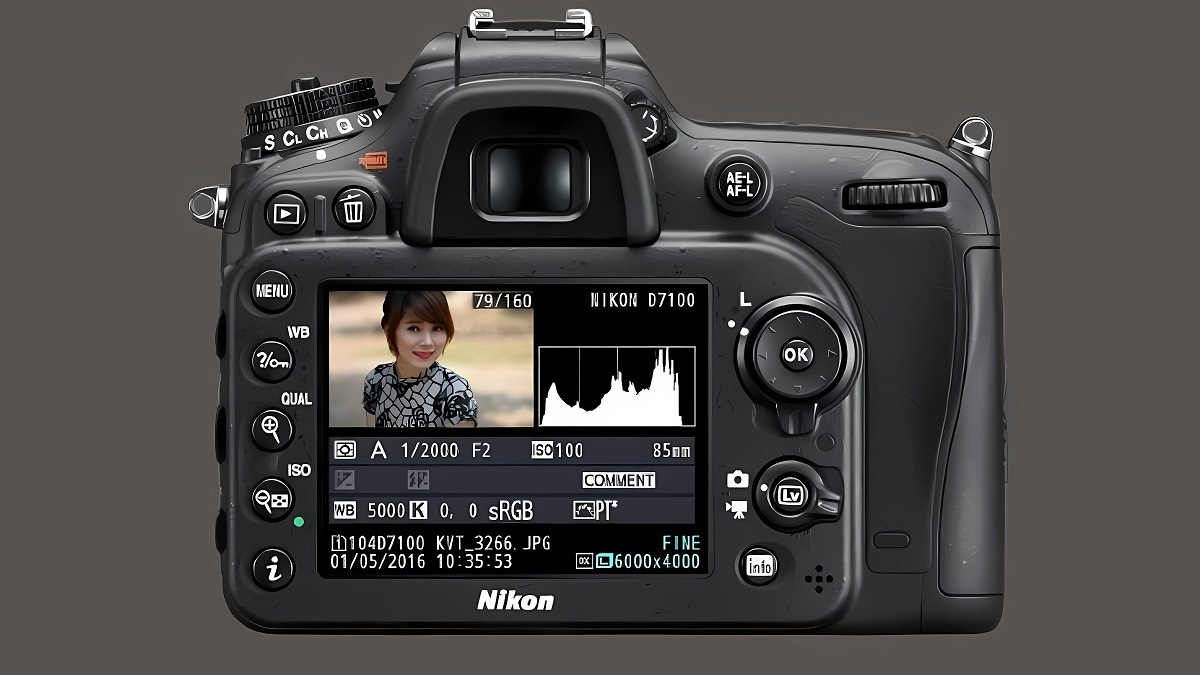Click the info button
Image resolution: width=1200 pixels, height=675 pixels.
click(x=760, y=567)
